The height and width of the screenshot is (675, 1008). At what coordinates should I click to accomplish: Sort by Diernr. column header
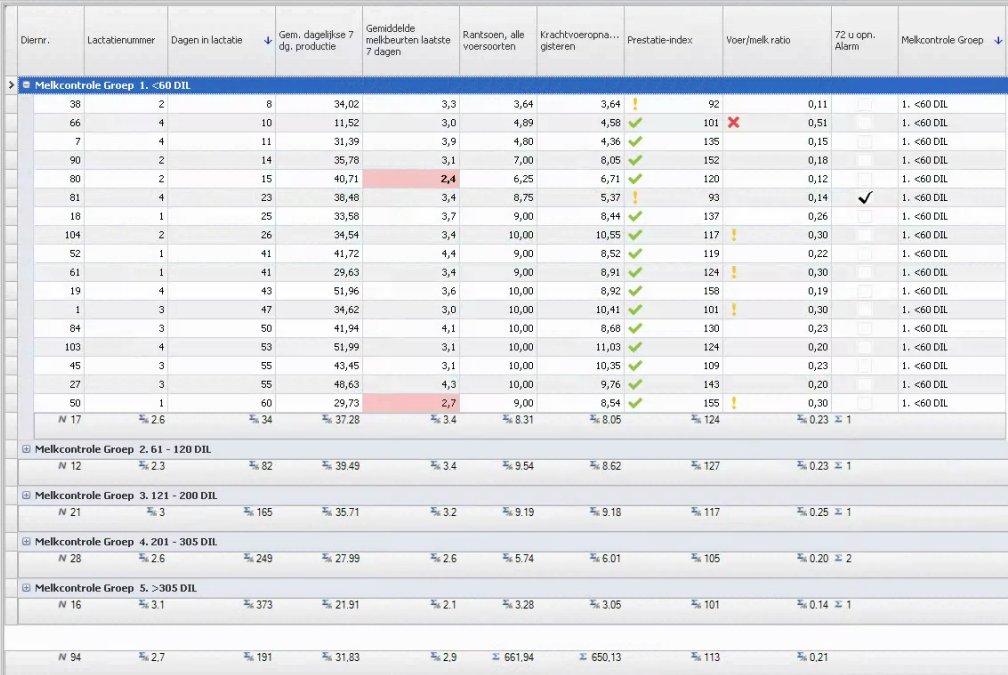point(51,40)
